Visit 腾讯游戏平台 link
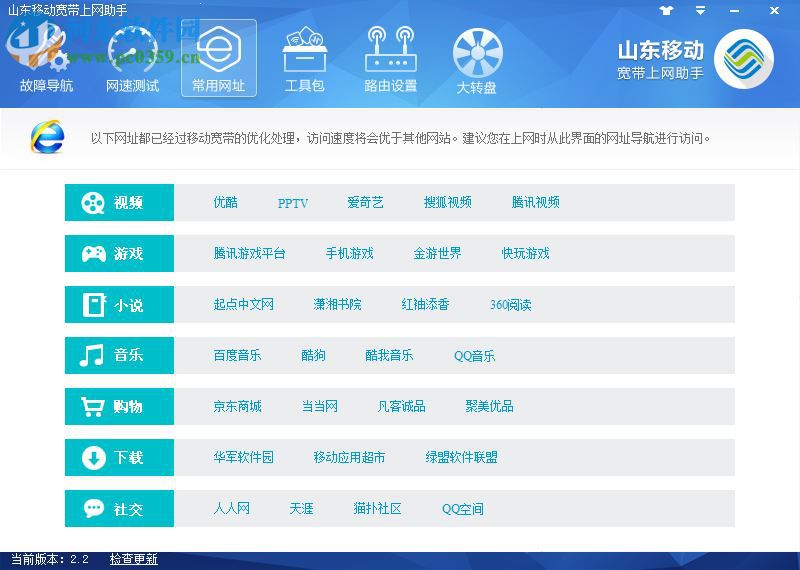 [249, 254]
